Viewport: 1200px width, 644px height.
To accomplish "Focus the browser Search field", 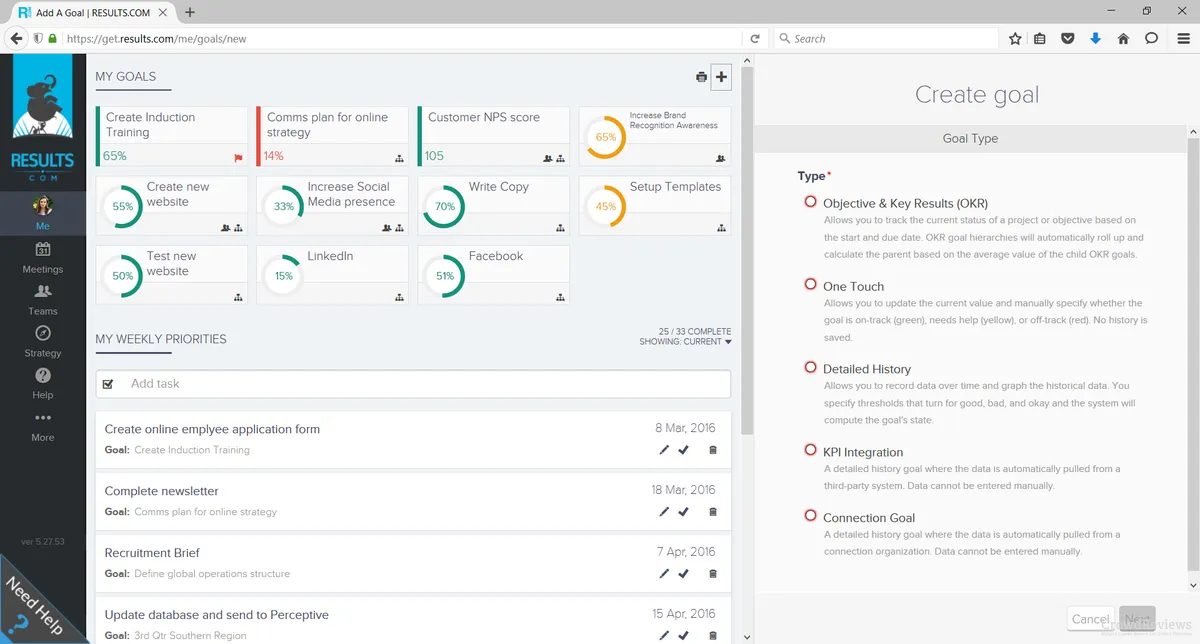I will coord(886,39).
